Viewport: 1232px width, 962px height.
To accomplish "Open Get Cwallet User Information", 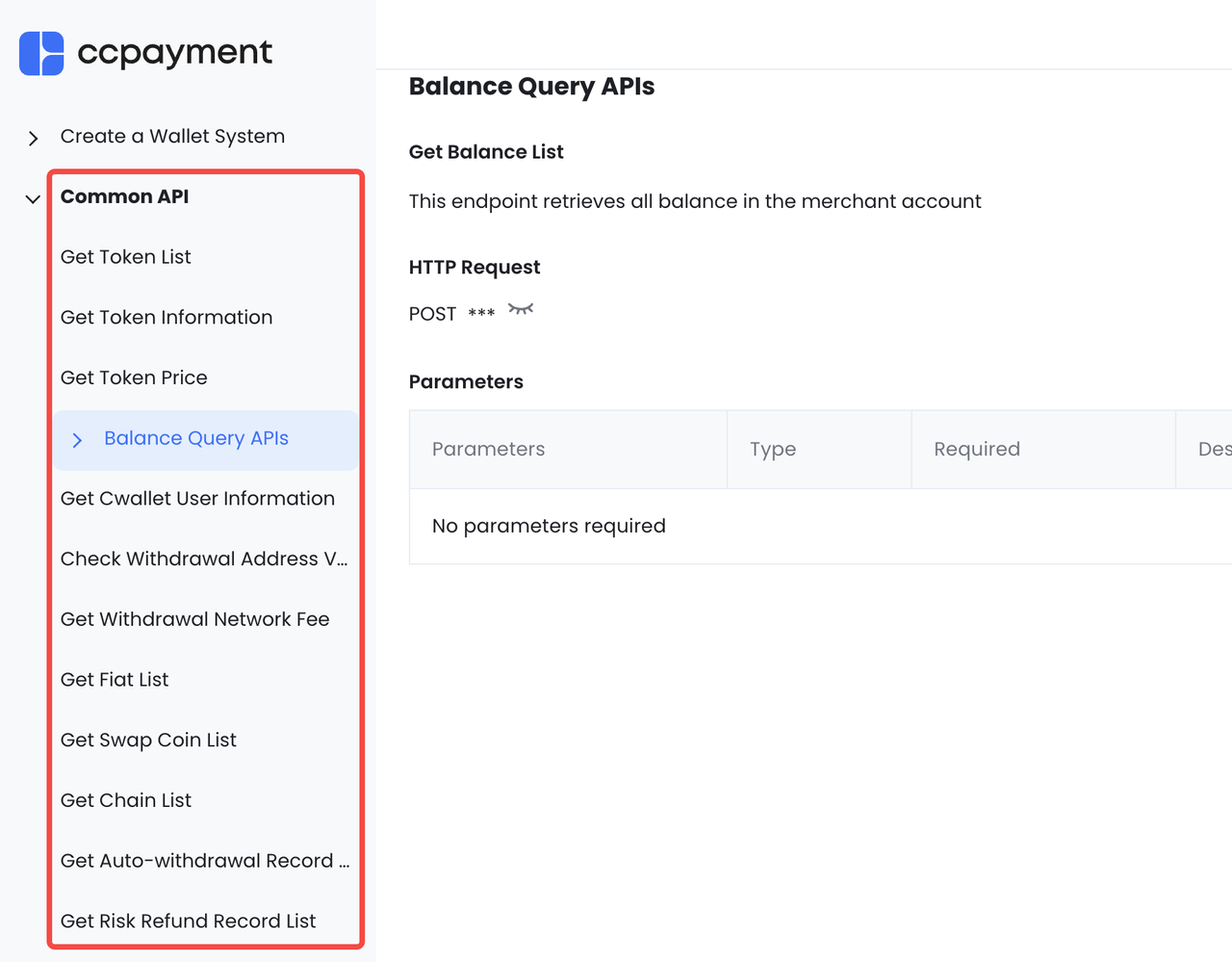I will (x=197, y=499).
